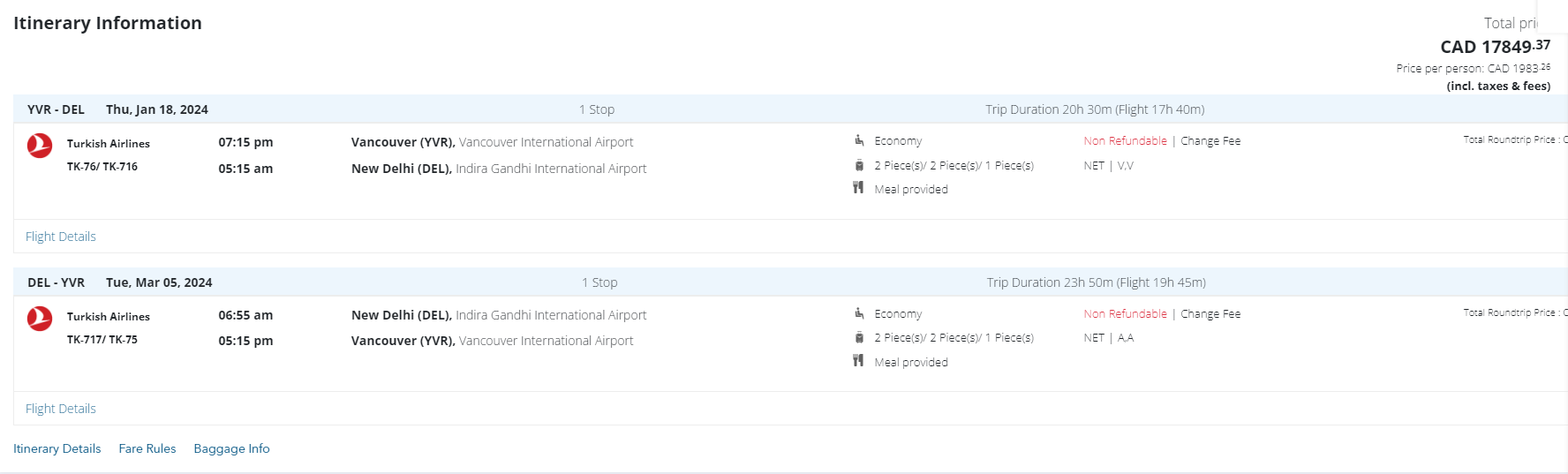Click the YVR - DEL segment header

(x=56, y=109)
